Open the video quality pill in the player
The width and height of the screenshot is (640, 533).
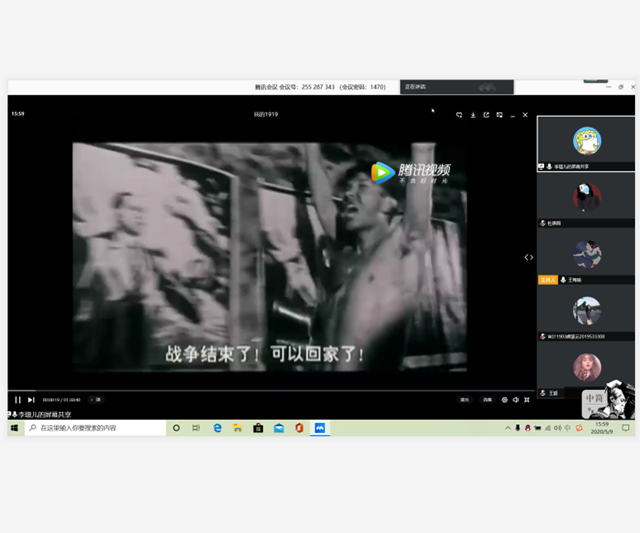(x=464, y=400)
